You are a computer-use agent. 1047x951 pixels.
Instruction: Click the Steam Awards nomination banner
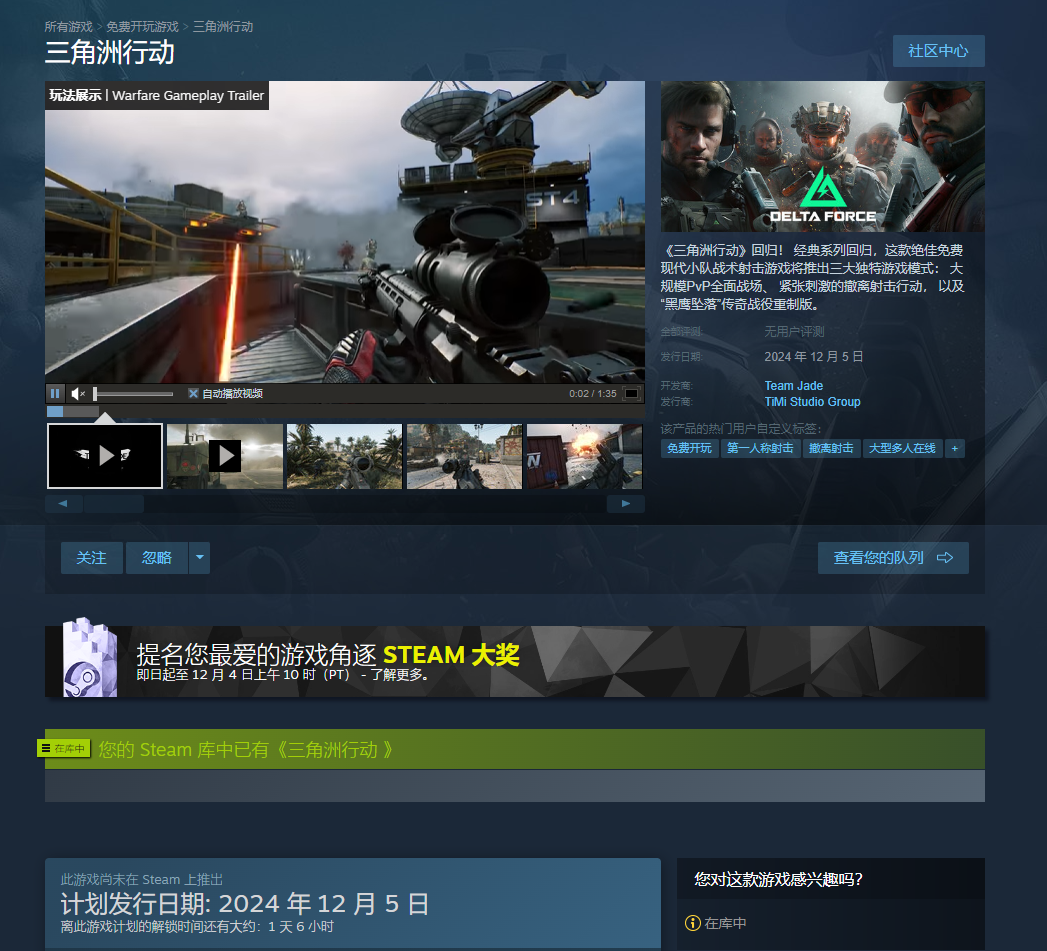pos(515,661)
